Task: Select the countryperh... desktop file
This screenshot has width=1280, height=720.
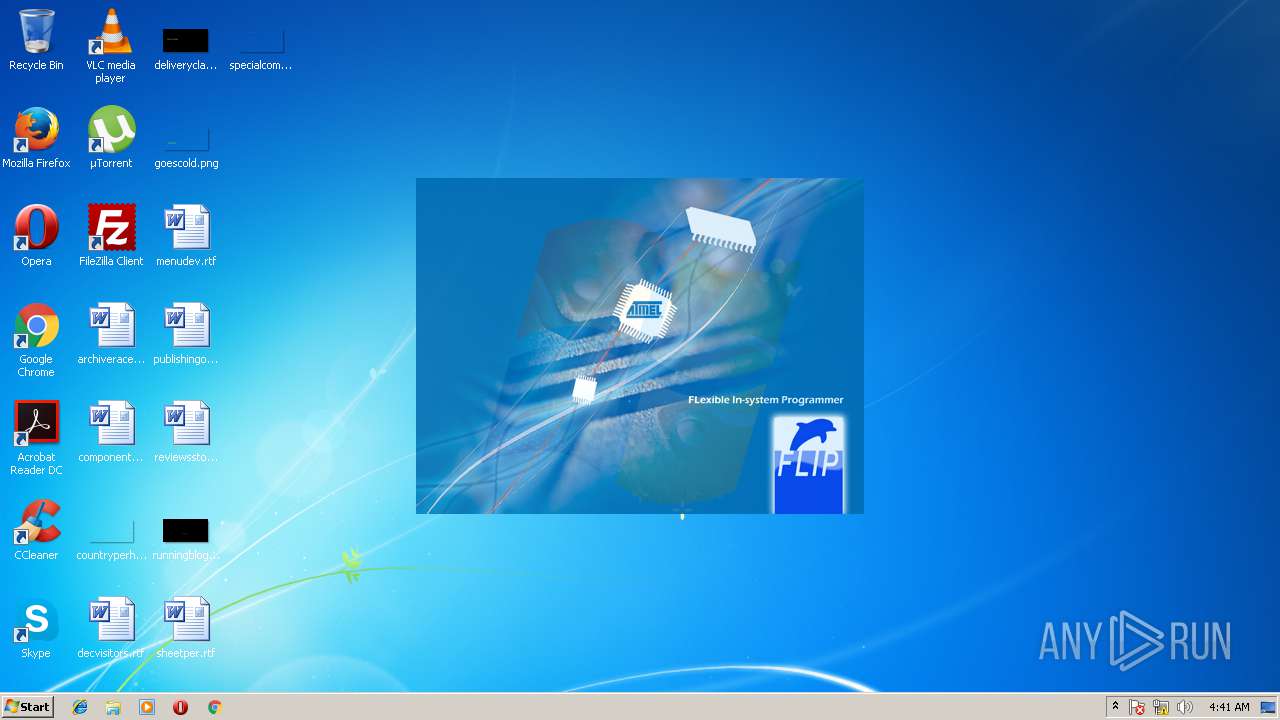Action: (x=110, y=540)
